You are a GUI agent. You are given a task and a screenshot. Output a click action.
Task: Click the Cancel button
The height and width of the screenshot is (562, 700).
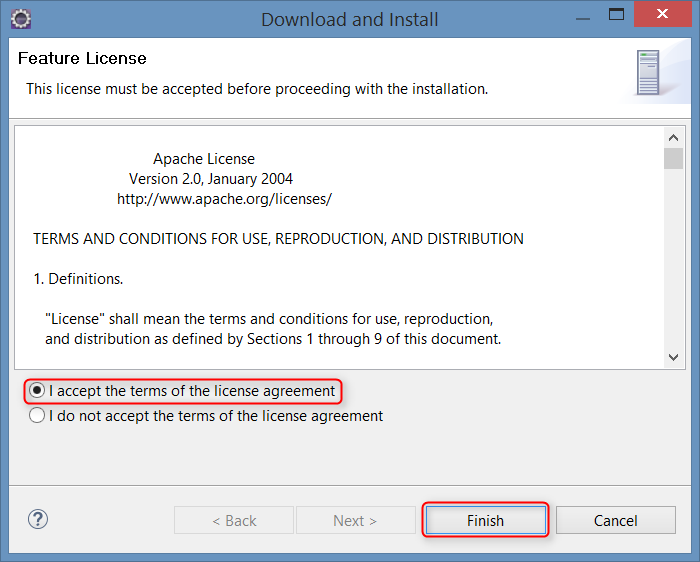pos(616,520)
